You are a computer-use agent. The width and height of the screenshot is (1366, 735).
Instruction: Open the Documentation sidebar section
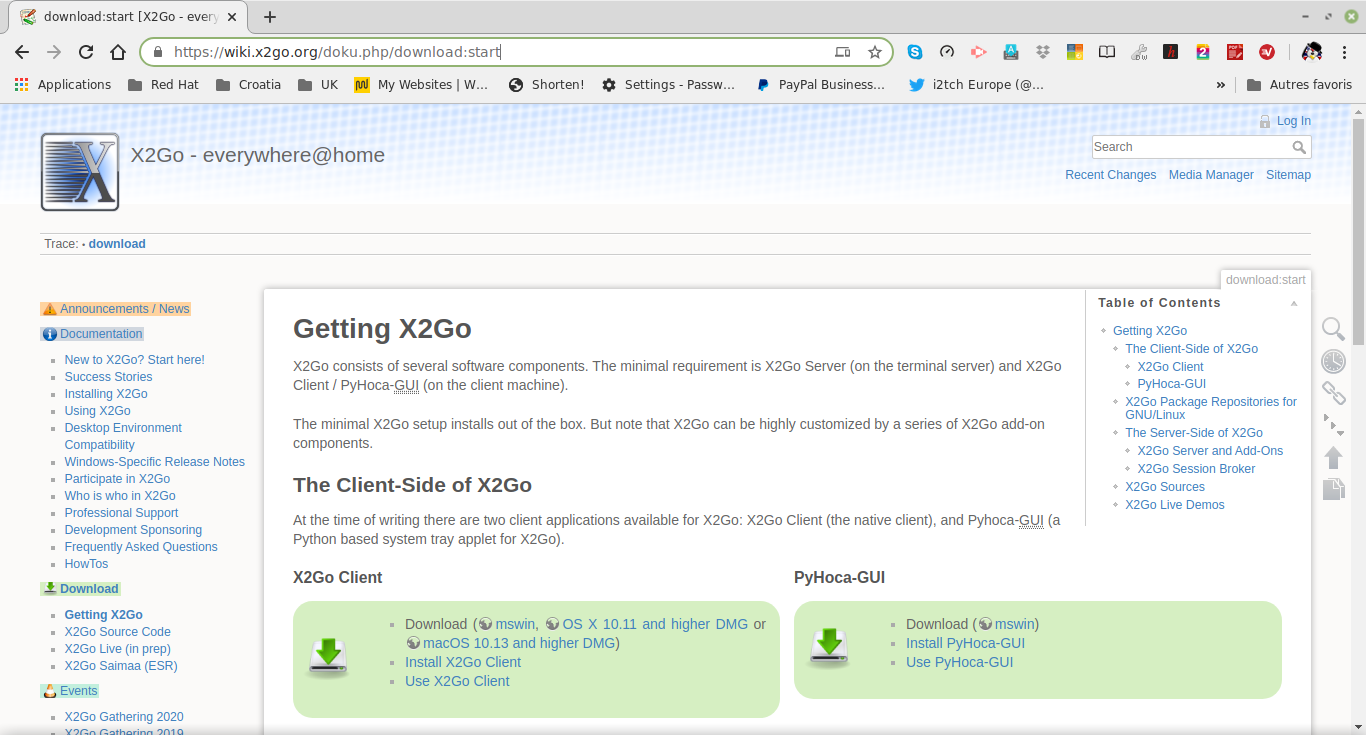(93, 334)
